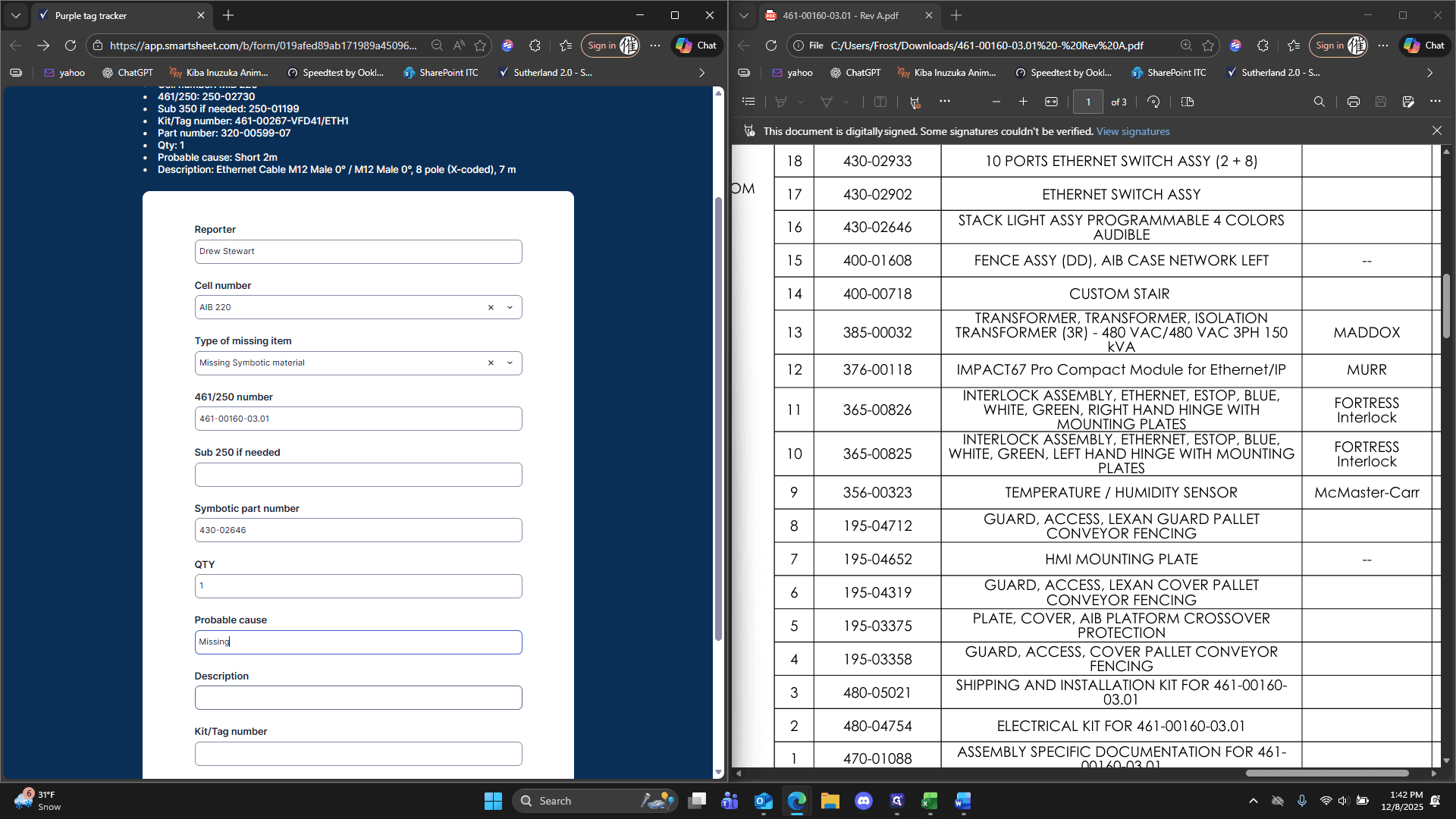Click the Reporter field
Viewport: 1456px width, 819px height.
pos(358,252)
